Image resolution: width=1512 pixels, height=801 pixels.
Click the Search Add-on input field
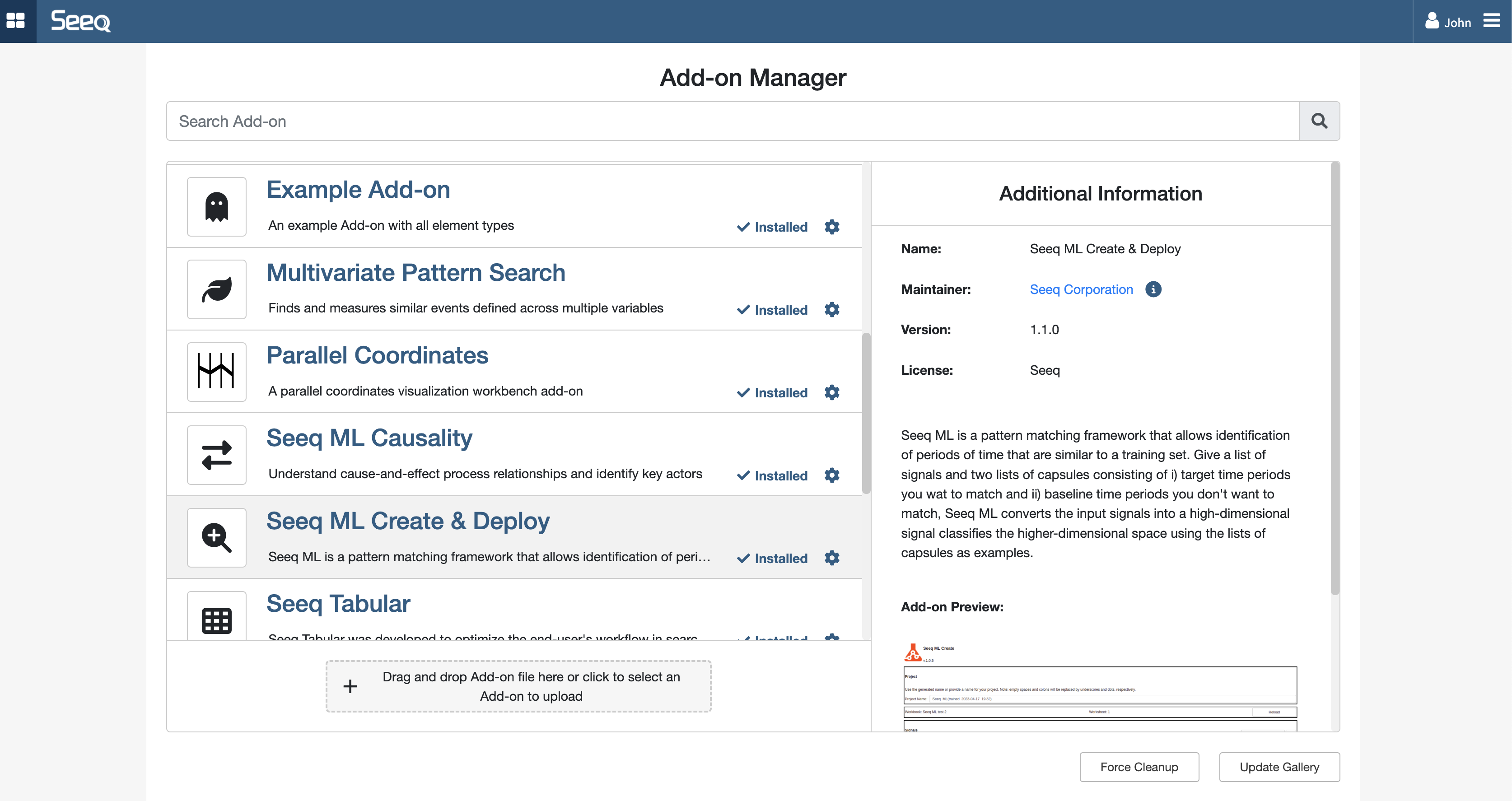(x=587, y=120)
